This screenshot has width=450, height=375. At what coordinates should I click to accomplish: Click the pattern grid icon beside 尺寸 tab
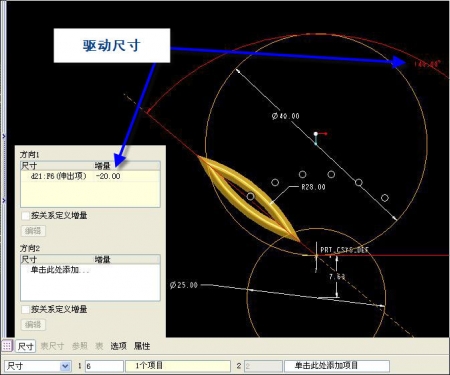point(7,346)
